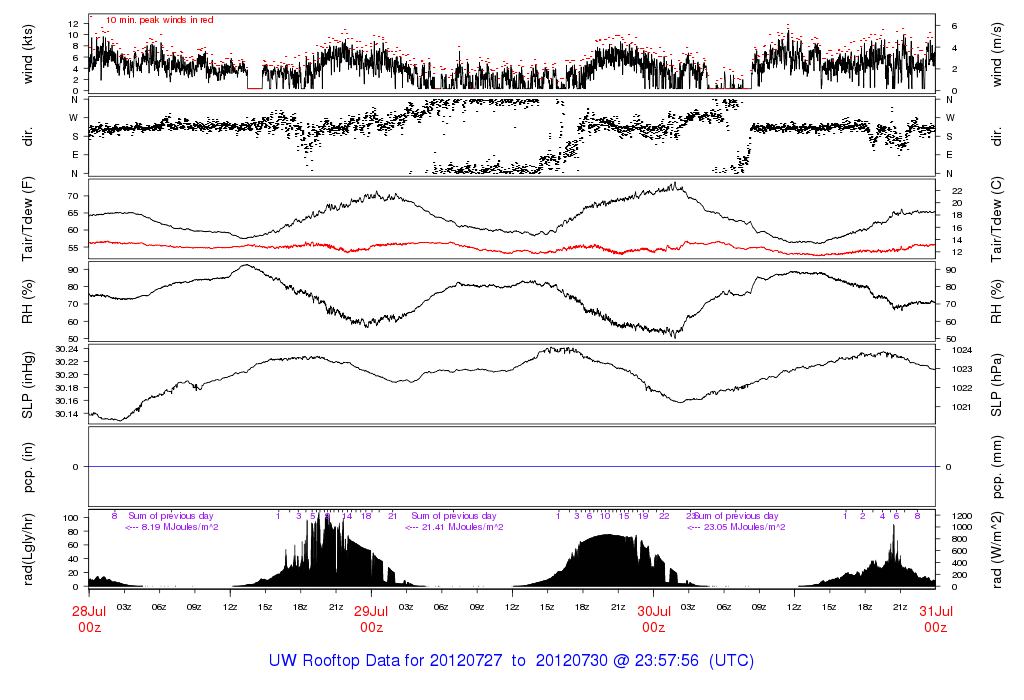Select the 'SLP (hPa)' axis label
Screen dimensions: 1024x700
996,385
